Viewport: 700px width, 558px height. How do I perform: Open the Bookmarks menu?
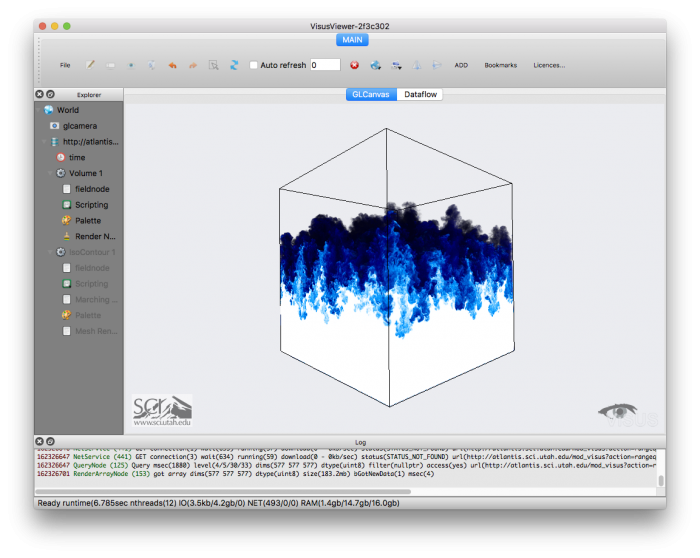tap(501, 65)
